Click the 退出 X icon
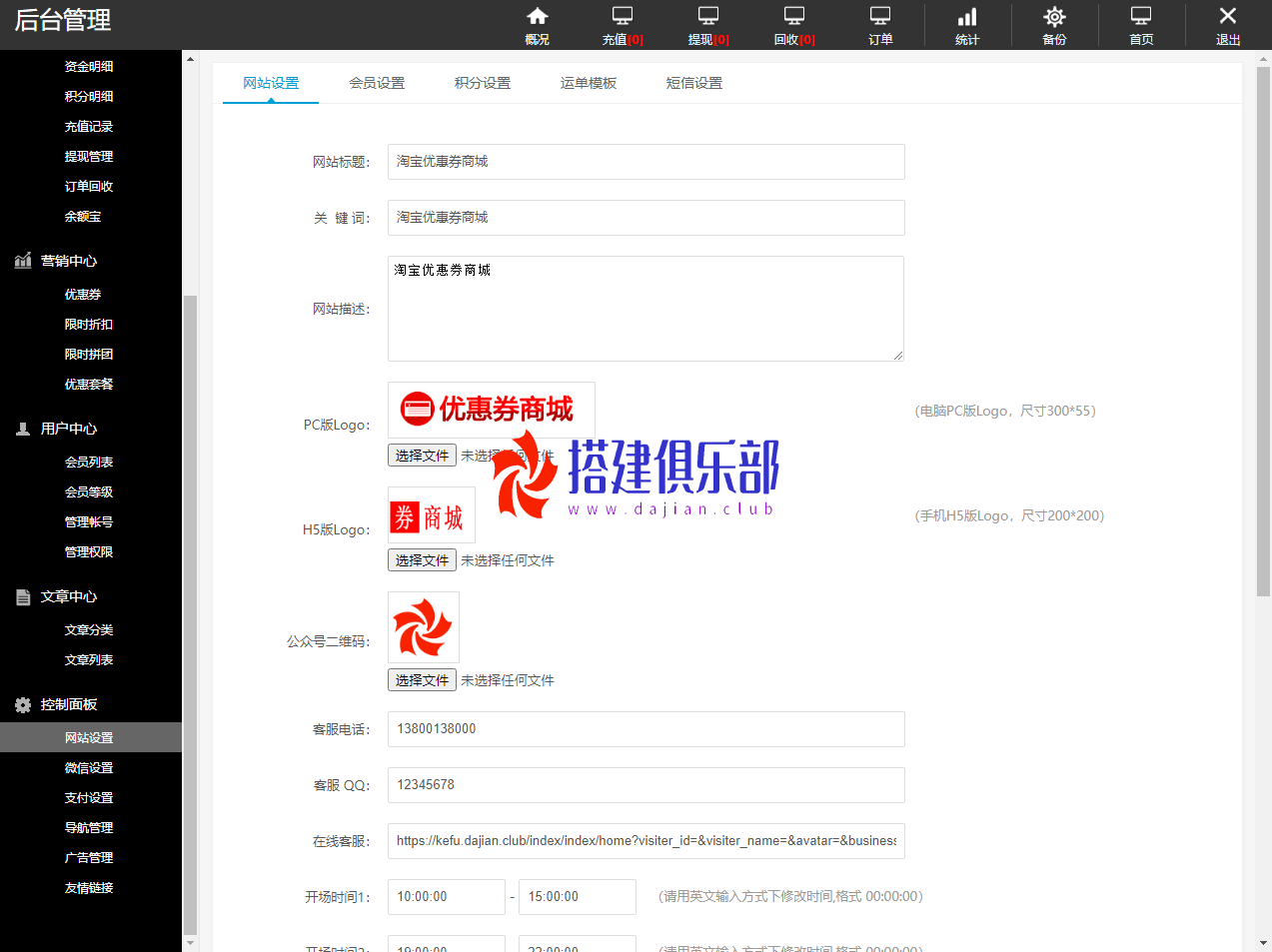 pos(1228,16)
